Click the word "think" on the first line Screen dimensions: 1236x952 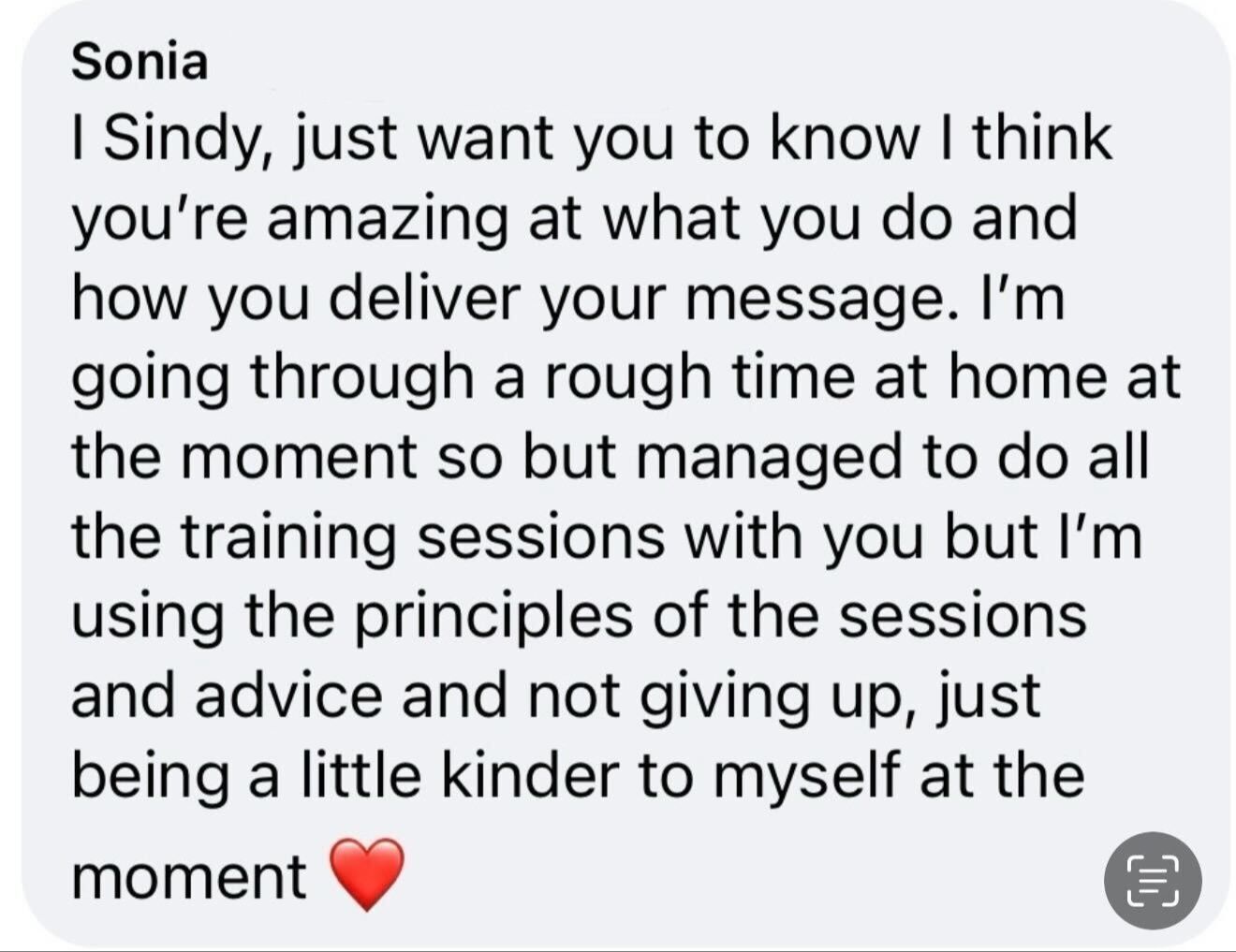point(1041,139)
